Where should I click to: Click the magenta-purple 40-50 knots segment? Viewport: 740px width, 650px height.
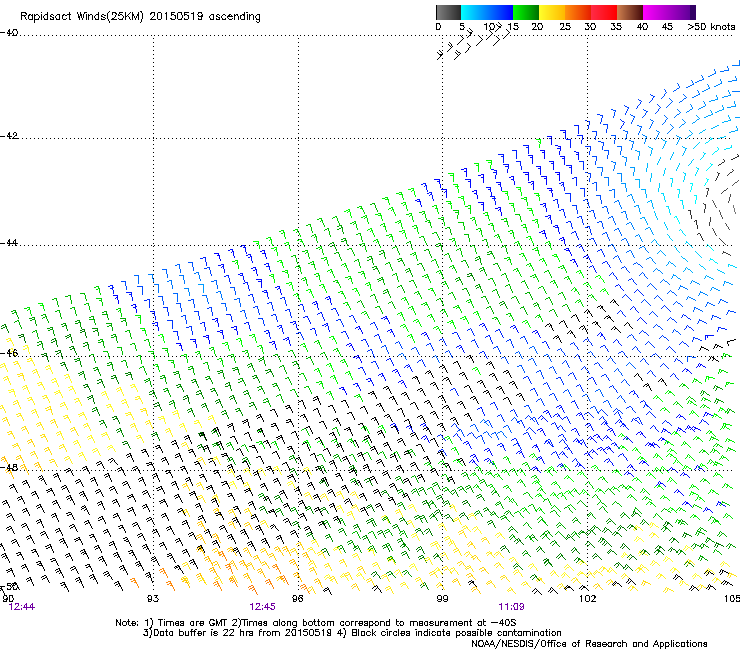coord(669,12)
